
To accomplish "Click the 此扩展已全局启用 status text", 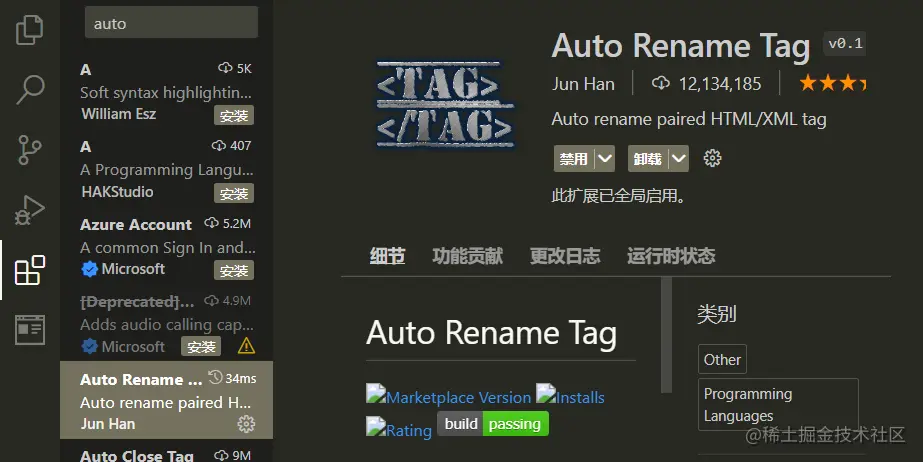I will click(x=619, y=195).
